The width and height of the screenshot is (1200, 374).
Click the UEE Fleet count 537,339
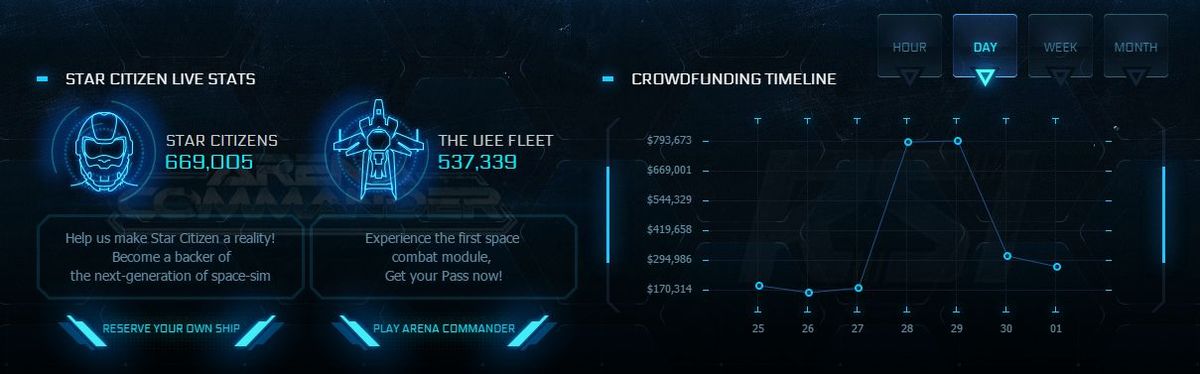pyautogui.click(x=477, y=162)
